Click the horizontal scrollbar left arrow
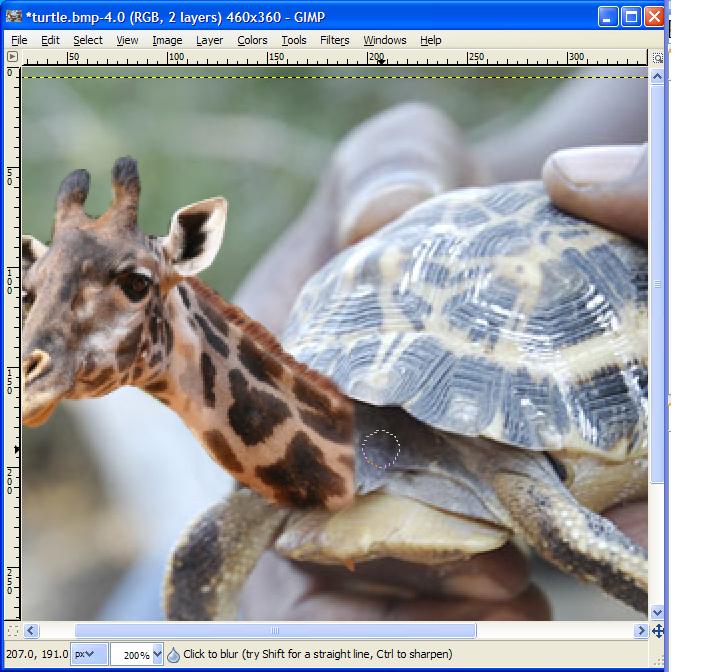Screen dimensions: 710x672 click(x=31, y=631)
